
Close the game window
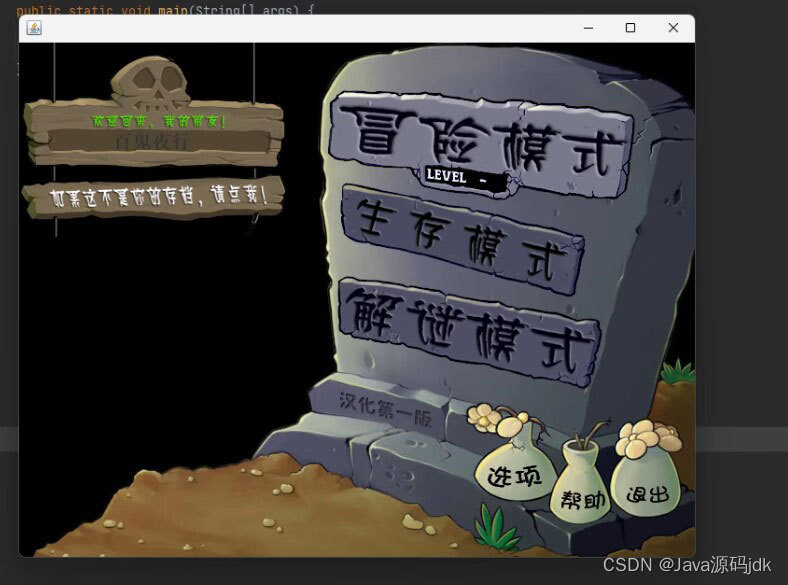coord(673,28)
